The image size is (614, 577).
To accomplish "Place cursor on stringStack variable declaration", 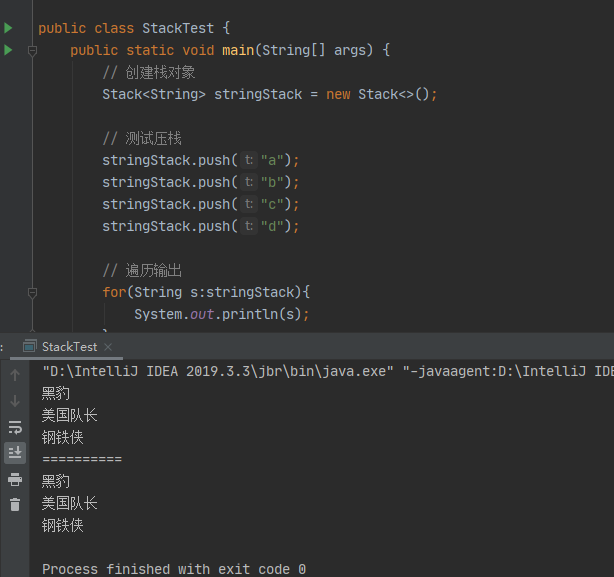I will (258, 94).
